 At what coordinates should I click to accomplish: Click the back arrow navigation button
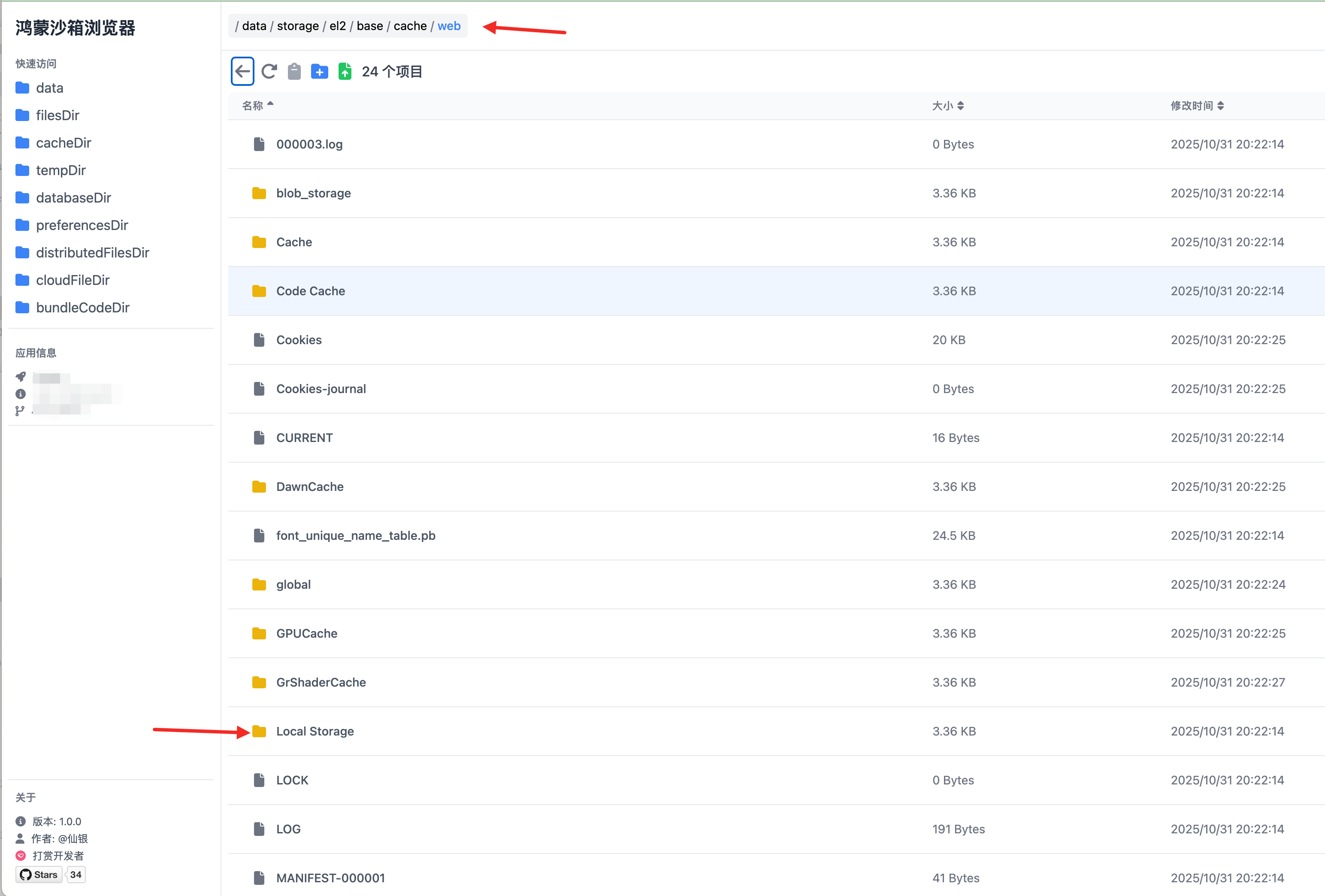click(242, 71)
